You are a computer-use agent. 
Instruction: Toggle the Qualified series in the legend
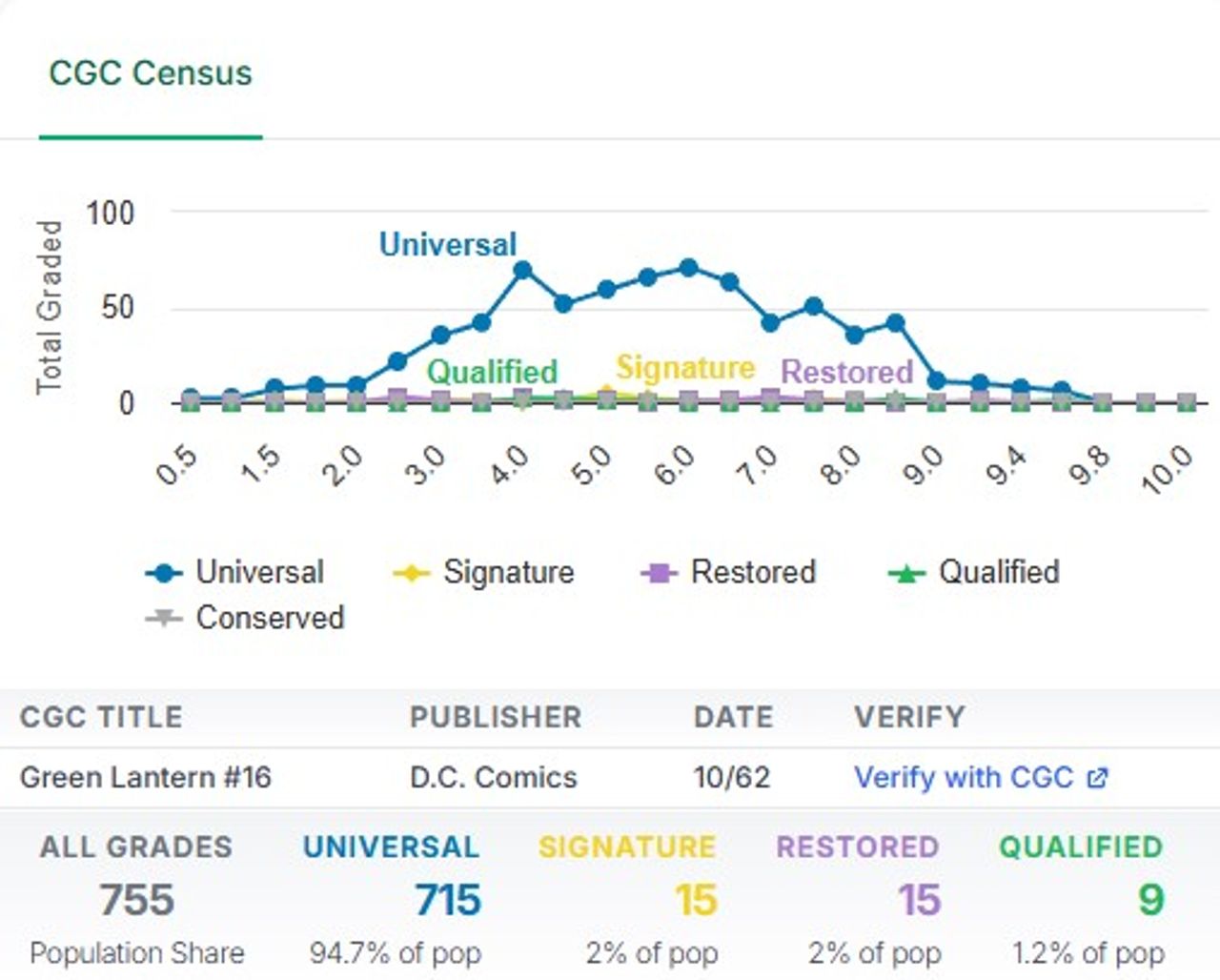pos(973,572)
